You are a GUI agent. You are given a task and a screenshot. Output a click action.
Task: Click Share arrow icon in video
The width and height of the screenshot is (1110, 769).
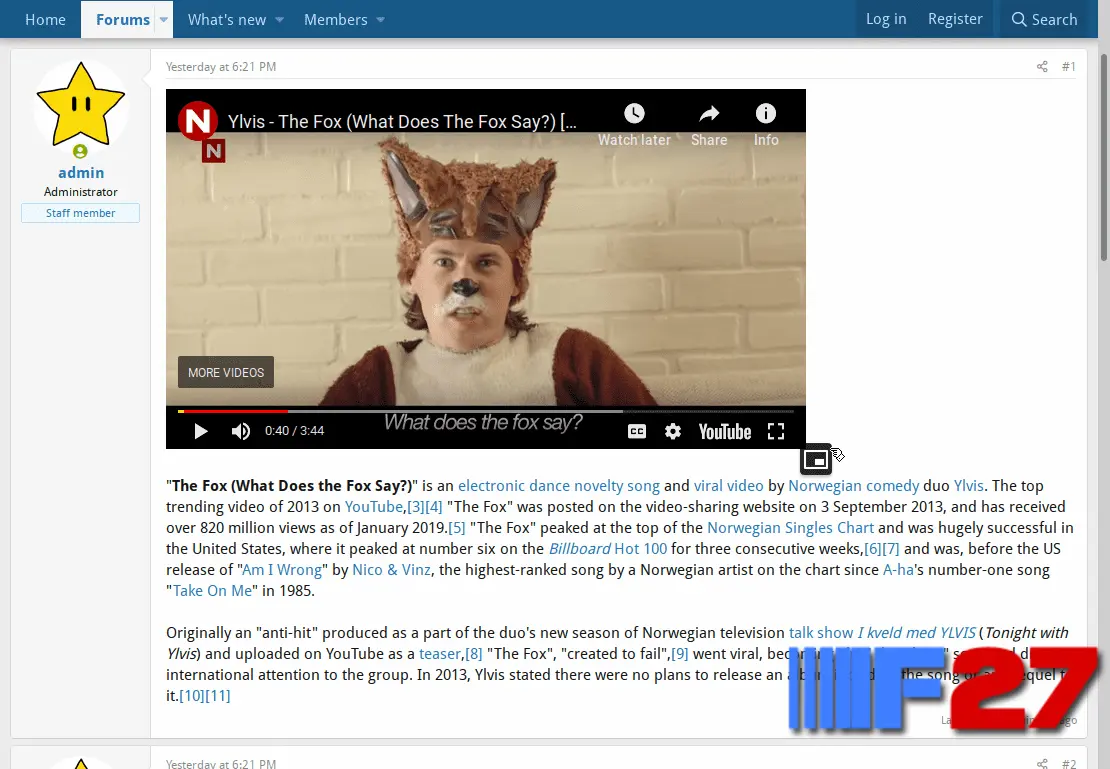709,114
